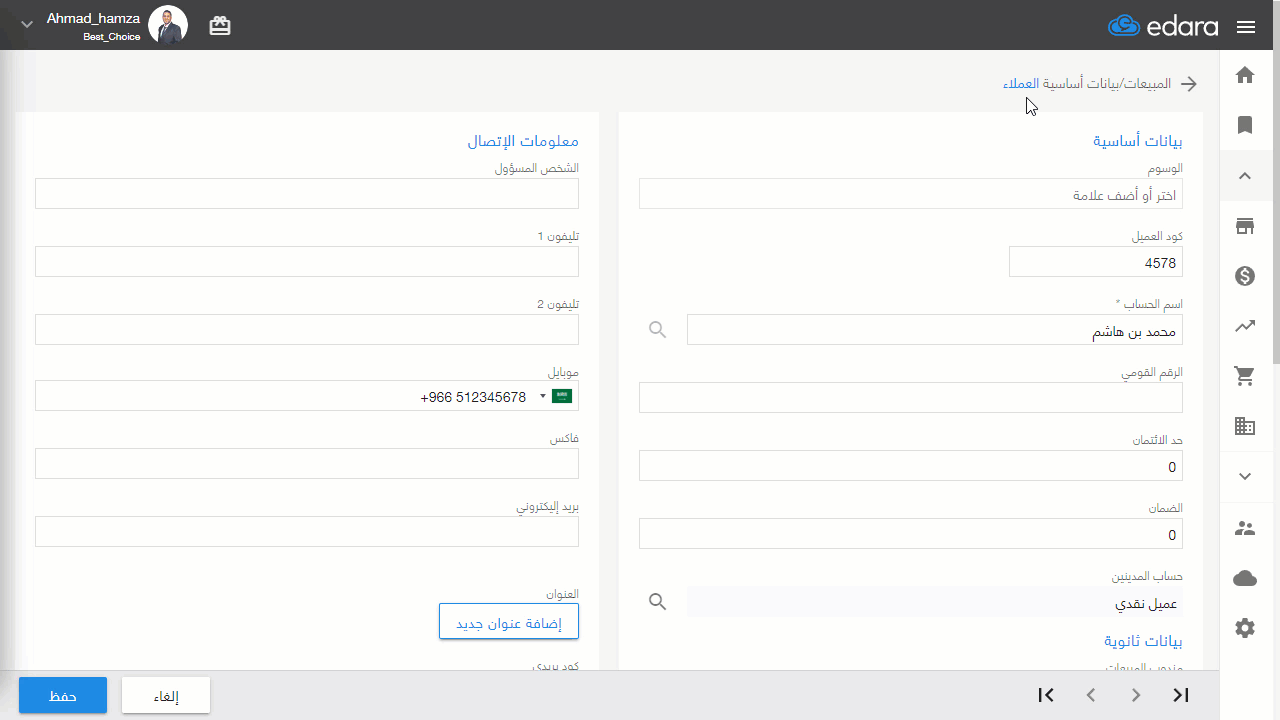Image resolution: width=1280 pixels, height=720 pixels.
Task: Click the search icon beside اسم الحساب
Action: (657, 329)
